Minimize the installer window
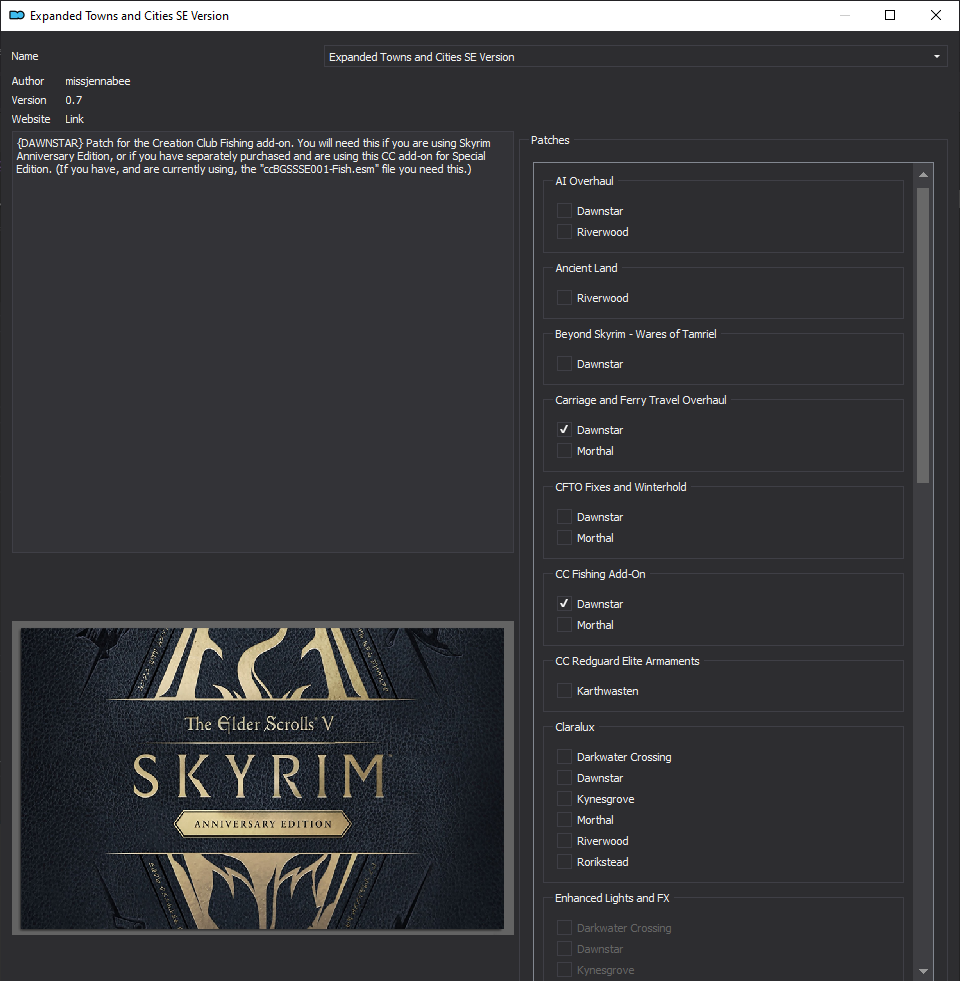This screenshot has width=960, height=981. [x=844, y=15]
